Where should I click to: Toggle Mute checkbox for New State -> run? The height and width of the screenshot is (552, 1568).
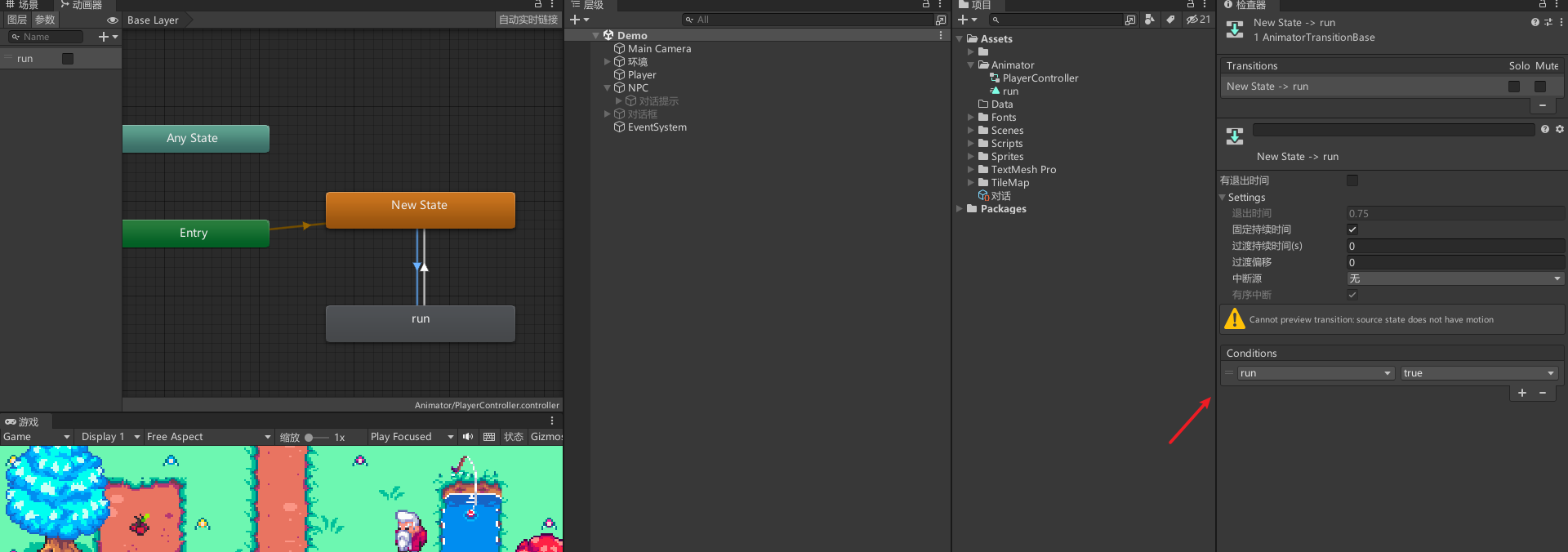(1540, 87)
